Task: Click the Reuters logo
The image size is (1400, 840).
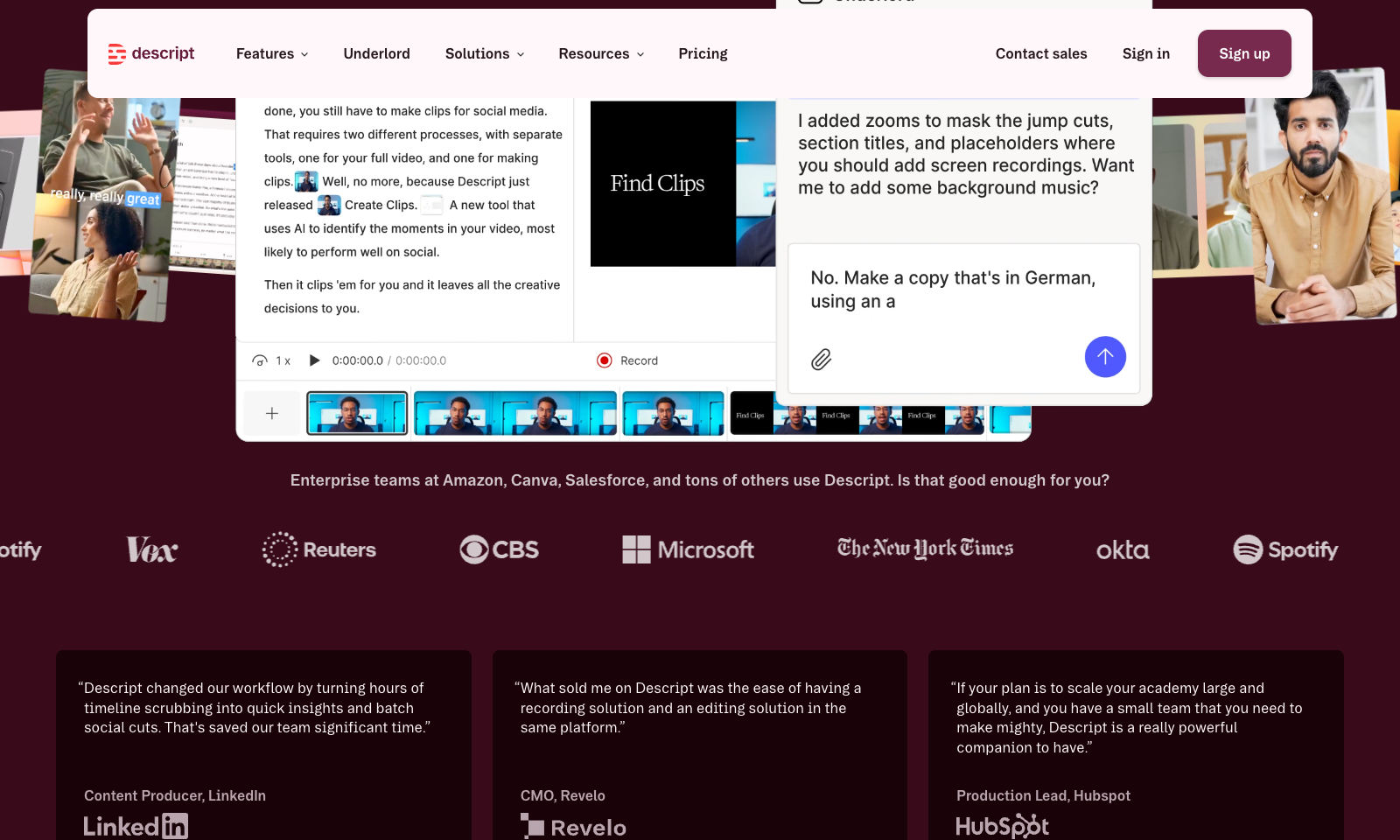Action: coord(319,549)
